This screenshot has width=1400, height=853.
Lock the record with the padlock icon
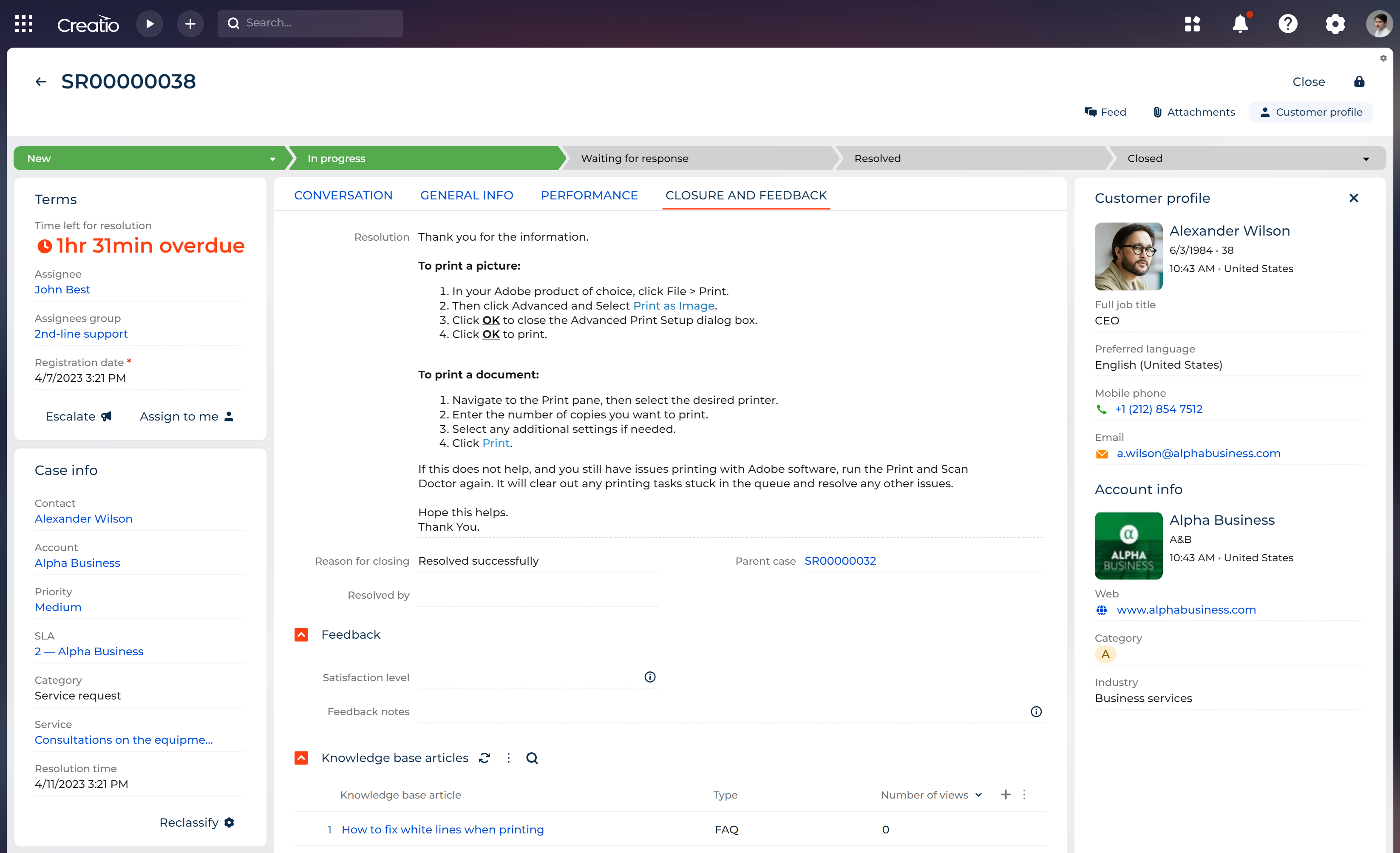click(1359, 81)
